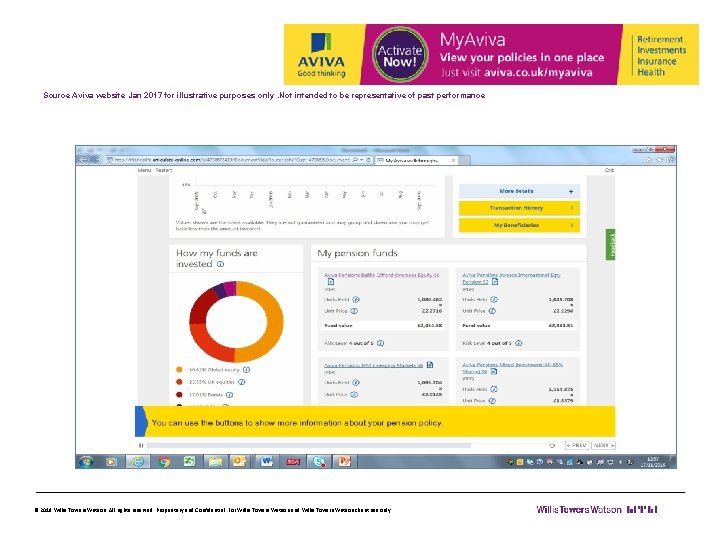Viewport: 720px width, 540px height.
Task: Open Aviva Pensions Emerging Markets fund link
Action: coord(373,366)
